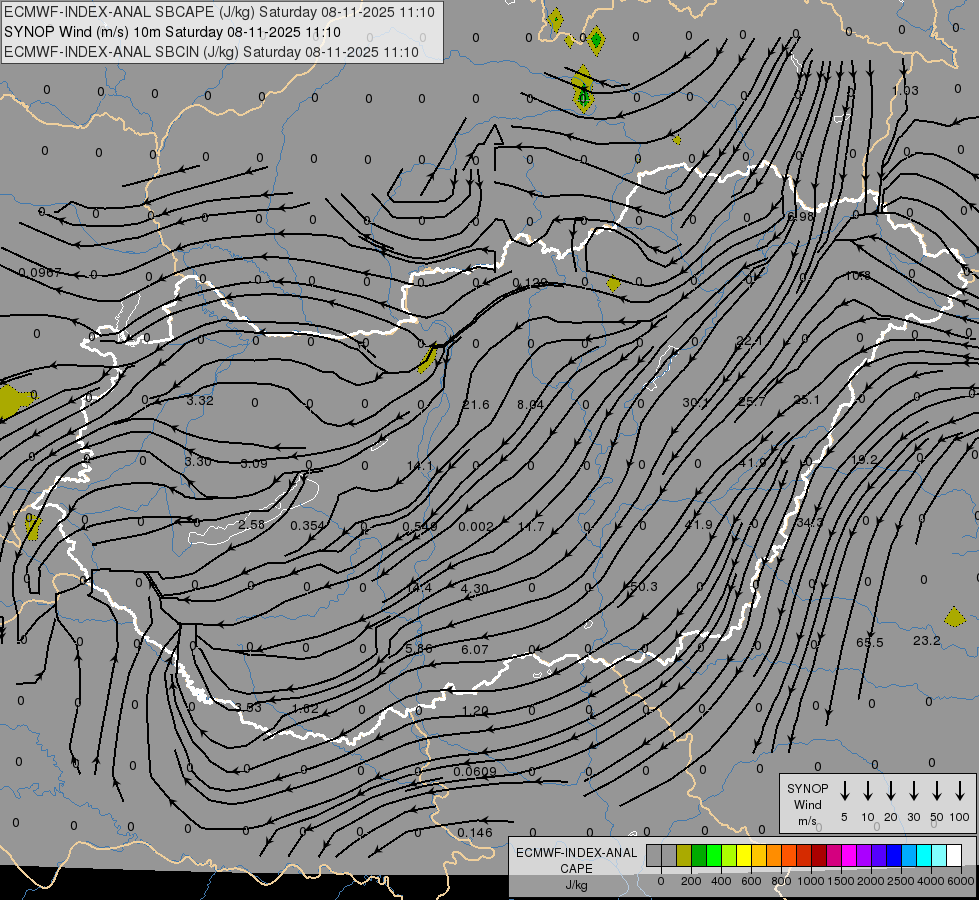Click the 200 tick label on color scale
979x900 pixels.
(691, 881)
